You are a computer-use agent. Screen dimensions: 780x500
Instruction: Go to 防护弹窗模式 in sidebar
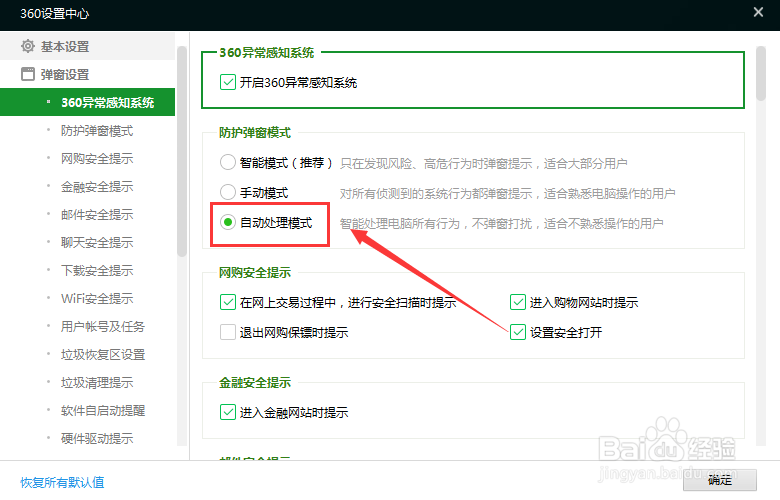[x=97, y=131]
